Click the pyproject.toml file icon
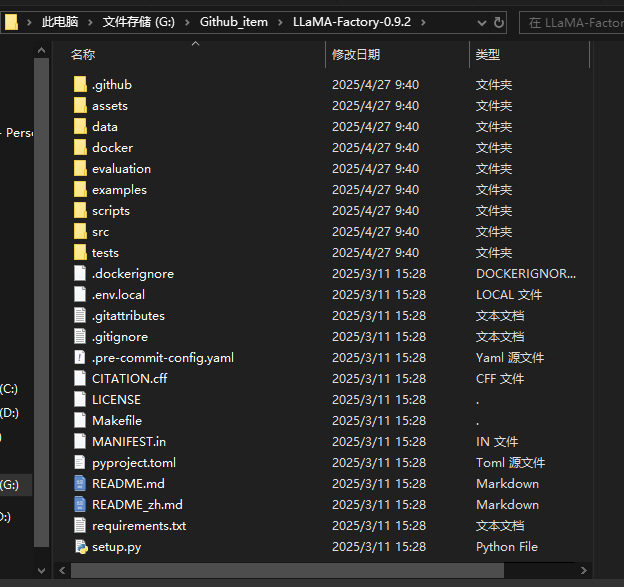This screenshot has width=624, height=587. [80, 462]
